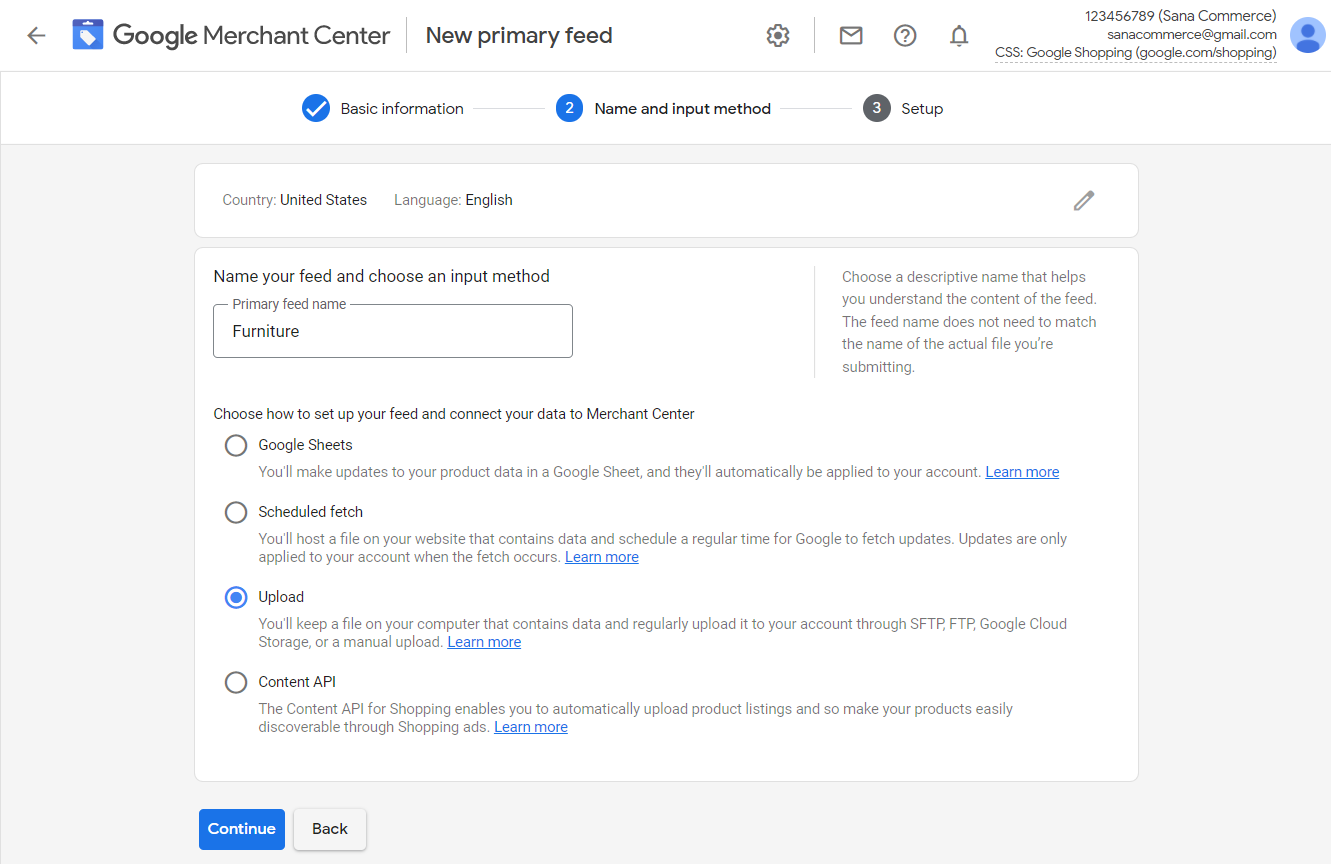Open Learn more link for Upload
The width and height of the screenshot is (1331, 864).
pyautogui.click(x=484, y=642)
